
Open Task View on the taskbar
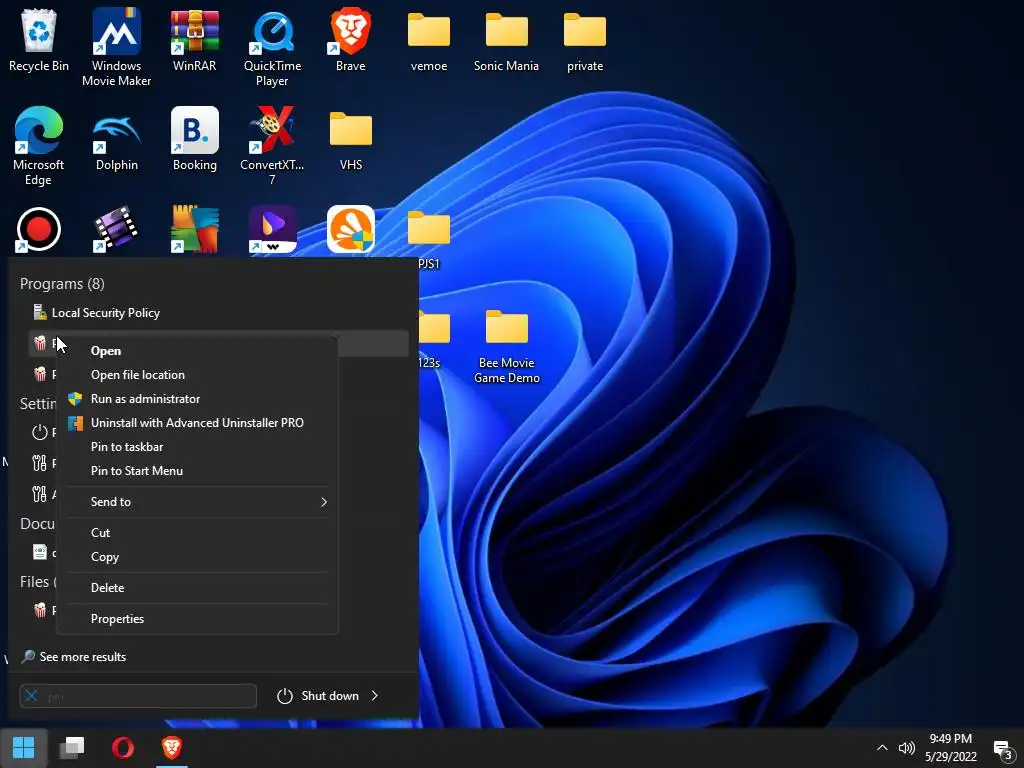(x=72, y=748)
